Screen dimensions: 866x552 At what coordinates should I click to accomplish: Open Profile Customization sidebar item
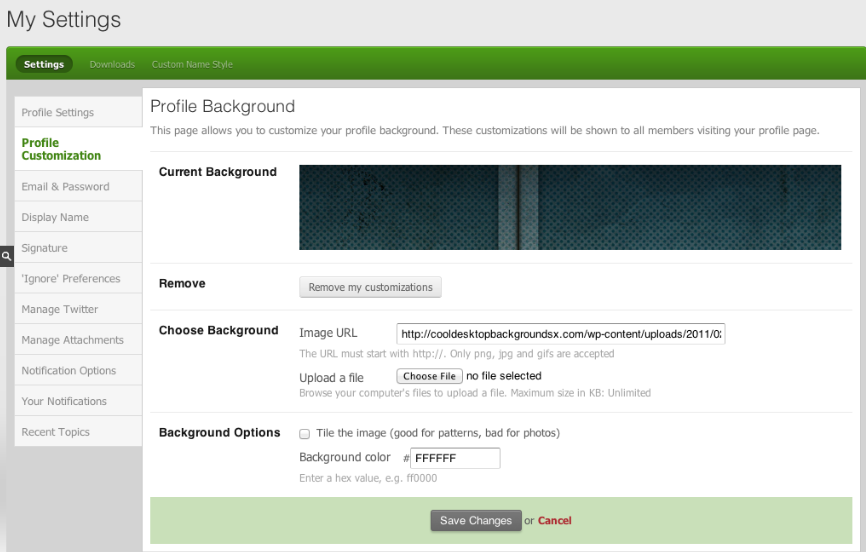click(61, 149)
